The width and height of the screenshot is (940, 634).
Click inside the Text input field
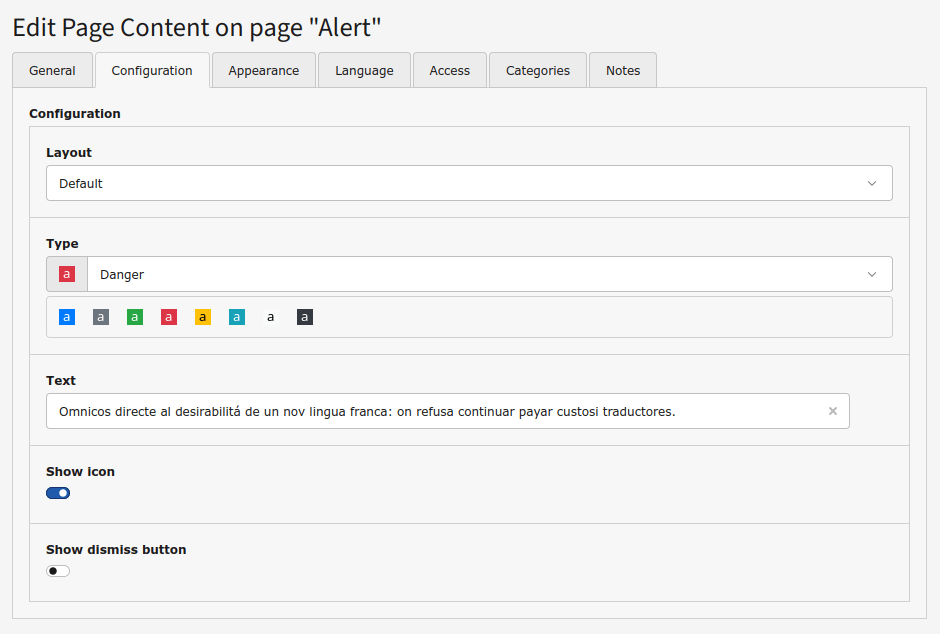tap(430, 411)
